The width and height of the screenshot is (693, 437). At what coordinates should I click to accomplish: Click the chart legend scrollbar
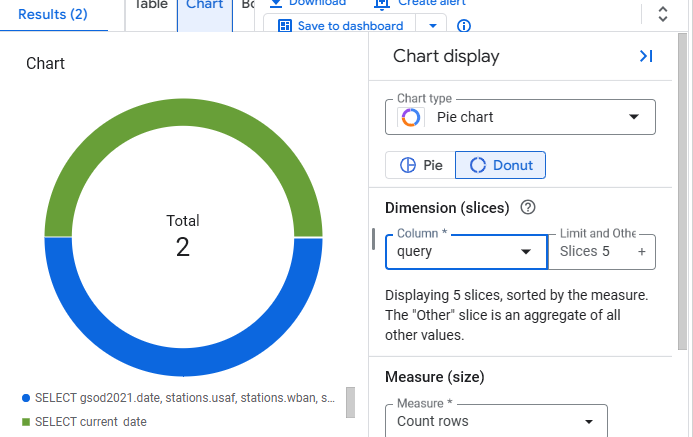[350, 402]
